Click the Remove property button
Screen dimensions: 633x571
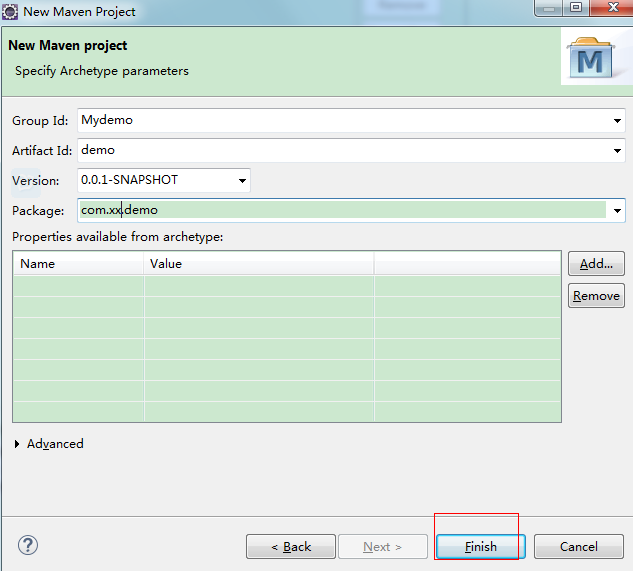click(596, 296)
